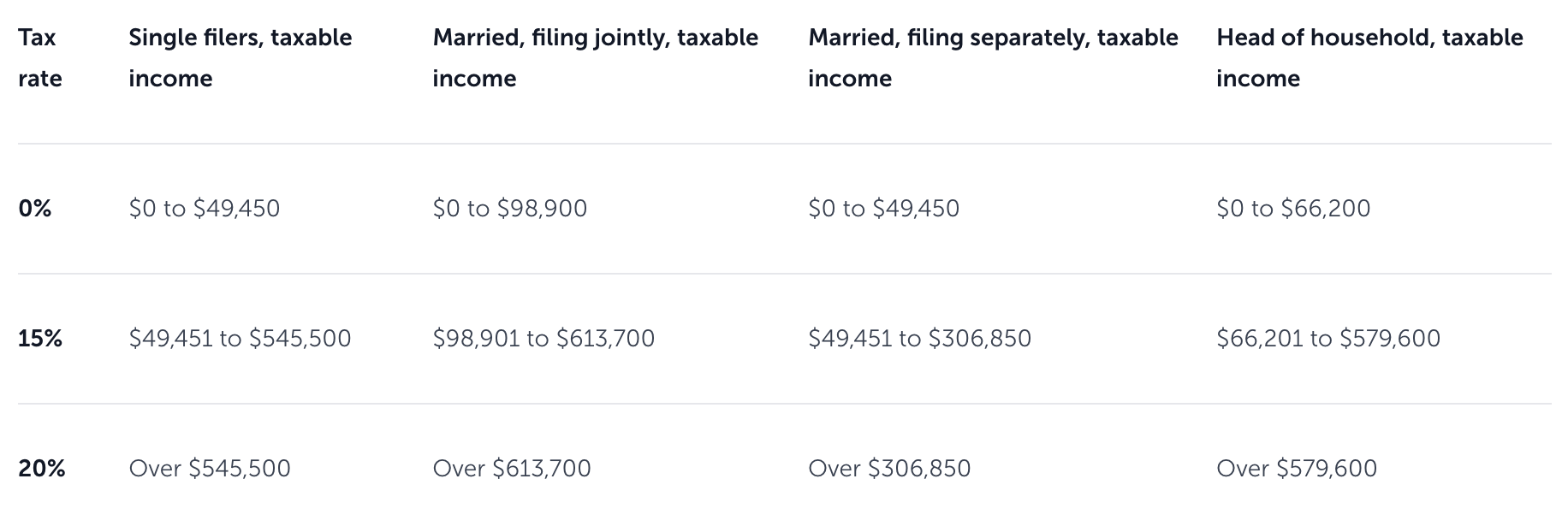Select the 20% tax rate row label

[x=42, y=469]
